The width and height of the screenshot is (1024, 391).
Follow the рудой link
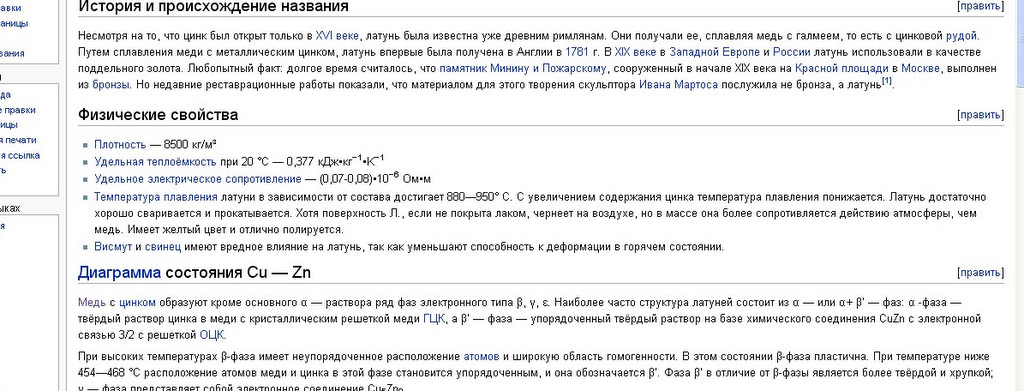962,35
